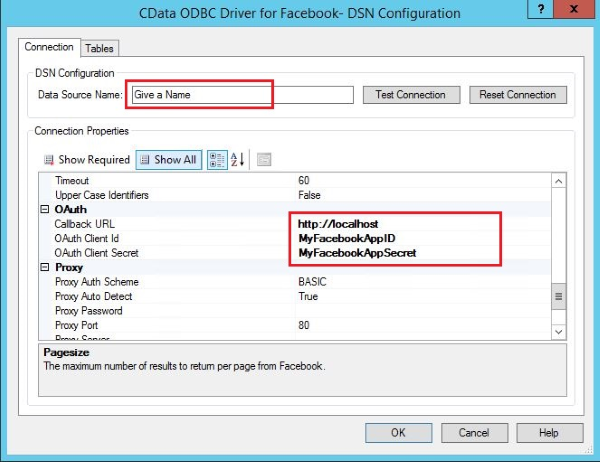Switch to the Tables tab
Screen dimensions: 600x462
pos(99,48)
